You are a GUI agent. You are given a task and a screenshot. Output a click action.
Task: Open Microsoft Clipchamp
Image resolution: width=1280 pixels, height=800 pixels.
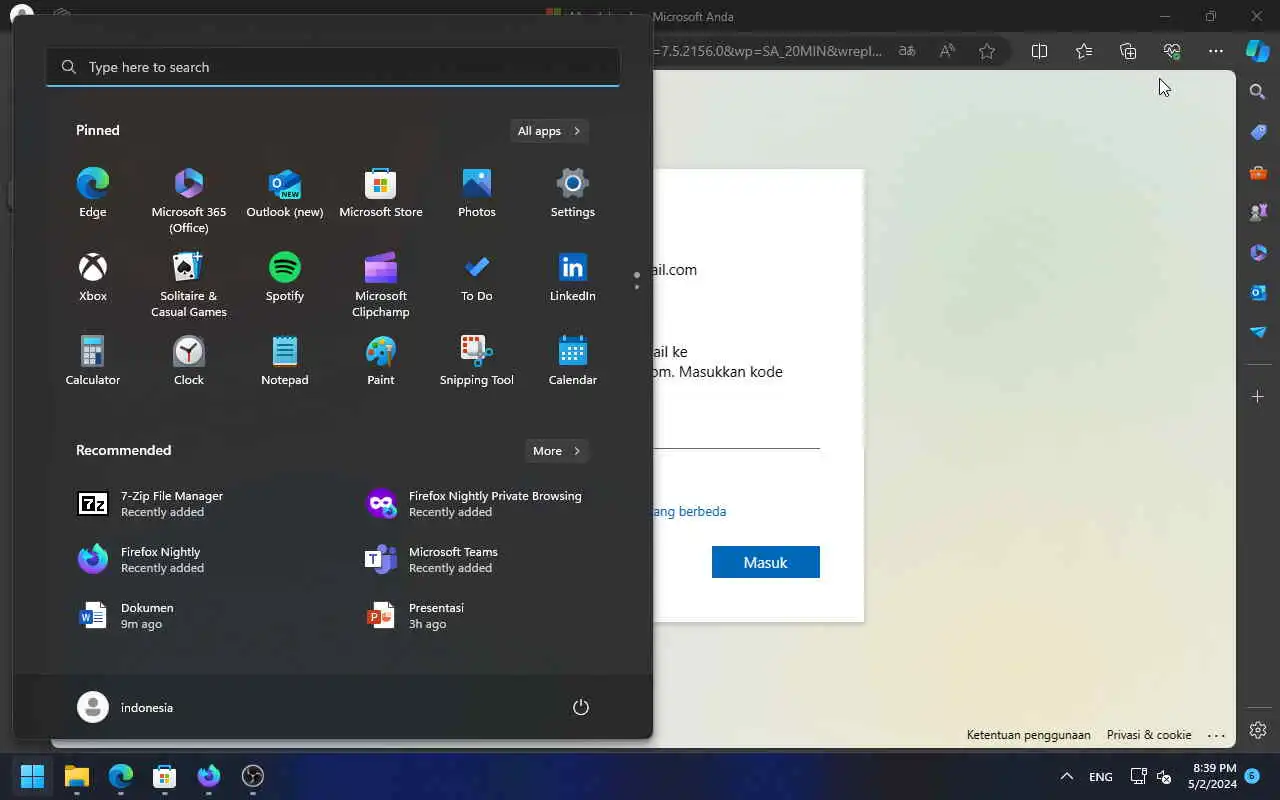tap(381, 285)
